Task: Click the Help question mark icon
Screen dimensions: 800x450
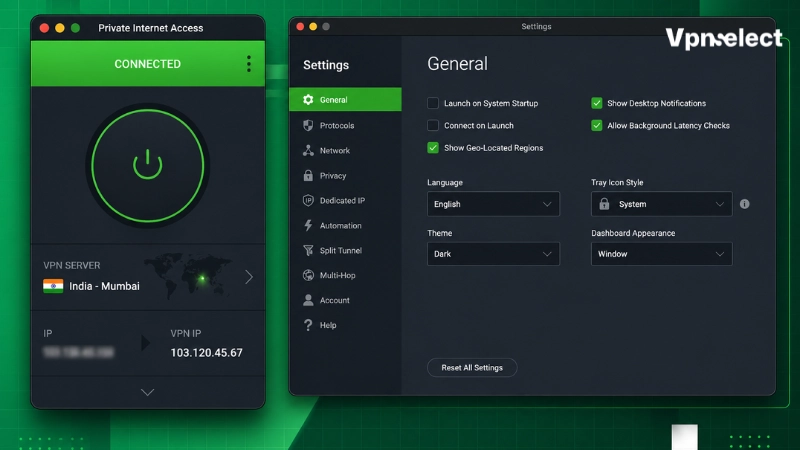Action: [x=308, y=325]
